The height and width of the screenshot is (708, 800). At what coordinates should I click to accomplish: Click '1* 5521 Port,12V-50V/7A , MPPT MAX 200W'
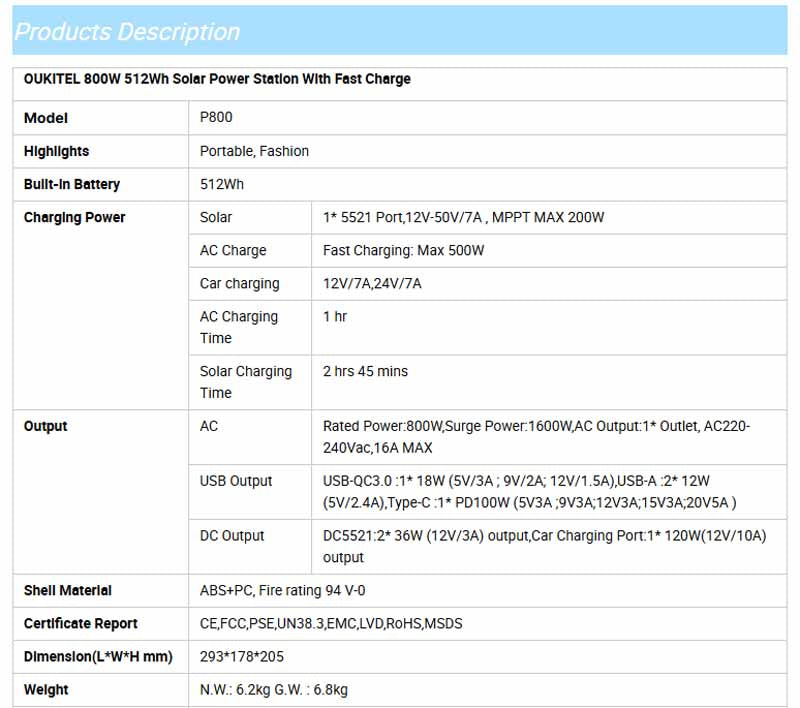[x=463, y=217]
